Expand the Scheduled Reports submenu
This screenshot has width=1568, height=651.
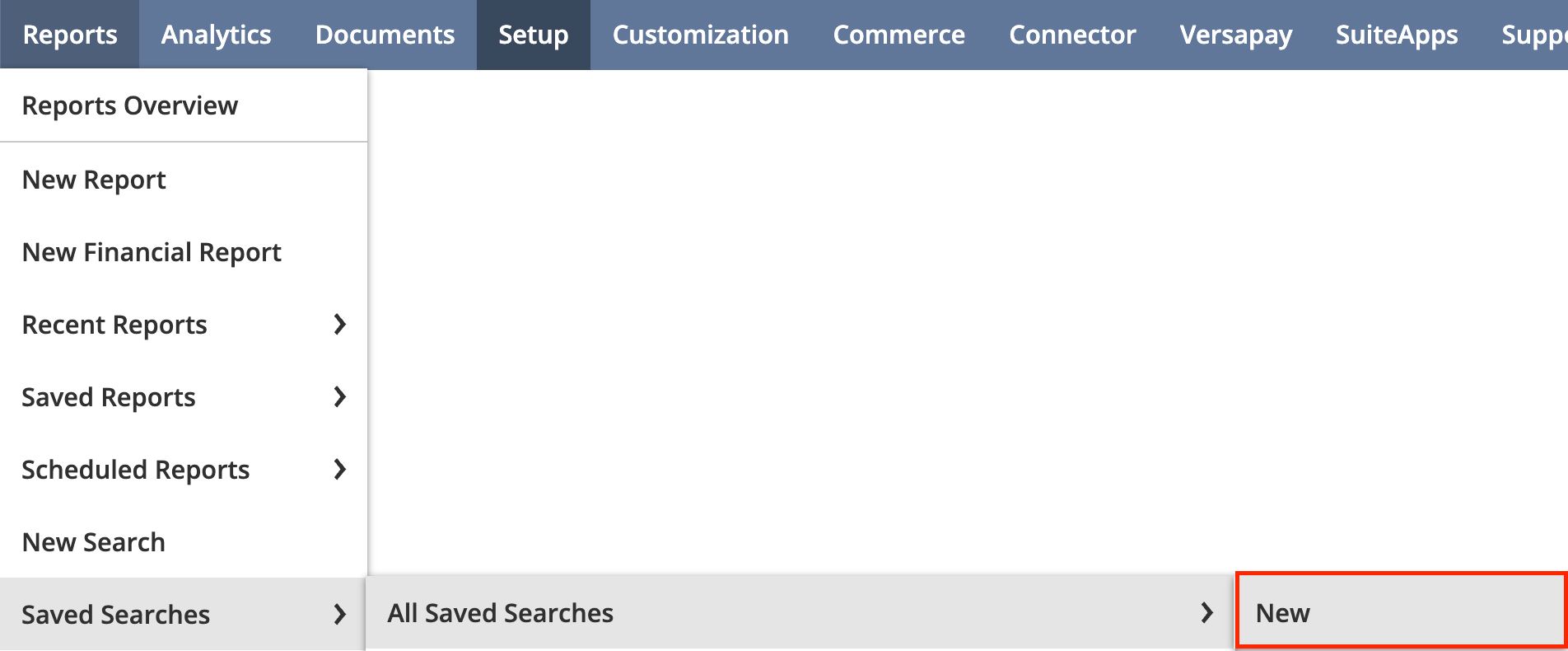point(136,469)
